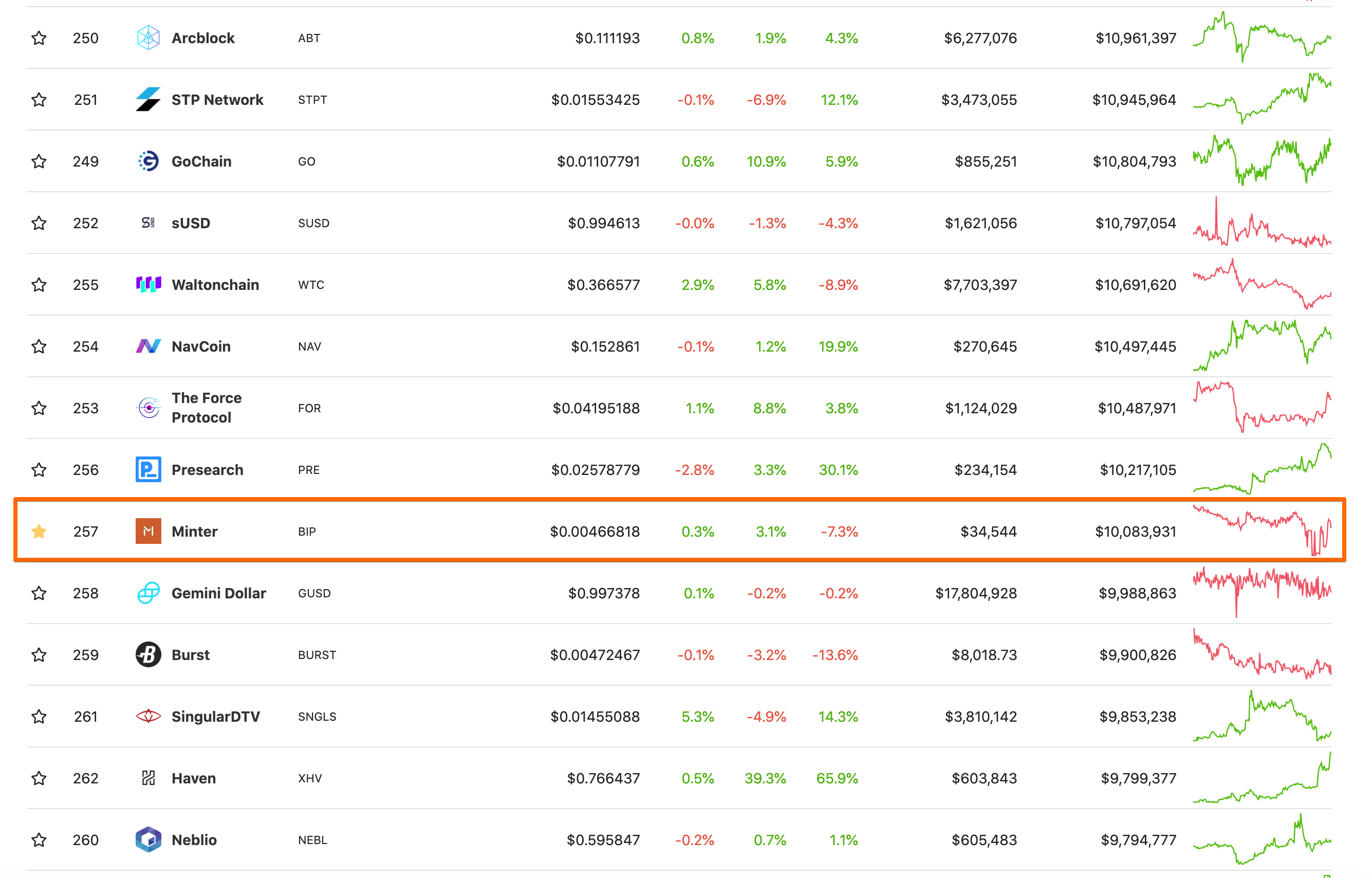
Task: Click the Burst logo icon
Action: click(148, 654)
